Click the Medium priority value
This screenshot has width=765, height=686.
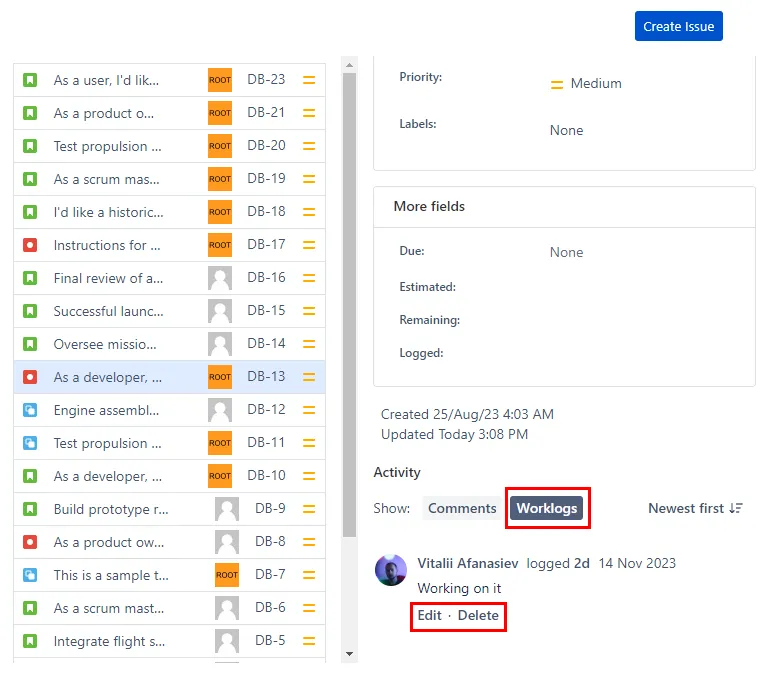coord(596,83)
